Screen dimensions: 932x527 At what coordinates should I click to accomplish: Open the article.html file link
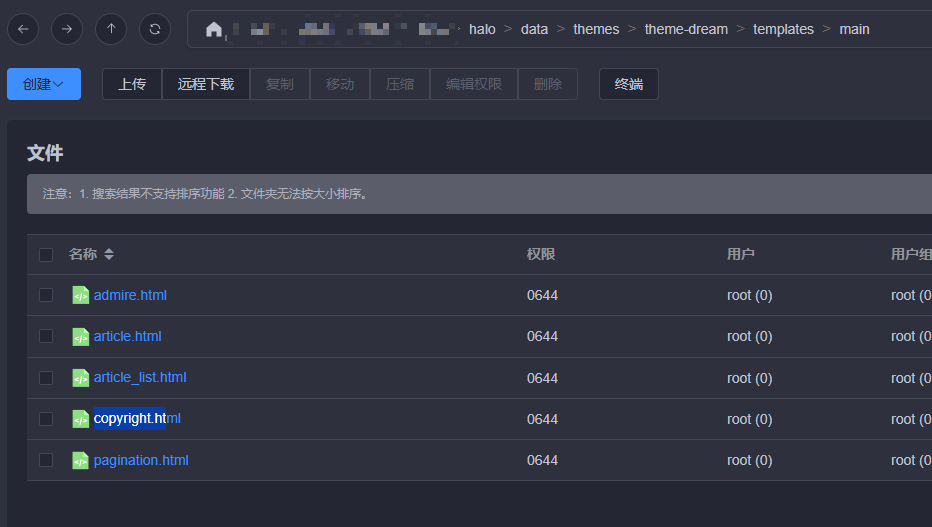127,336
